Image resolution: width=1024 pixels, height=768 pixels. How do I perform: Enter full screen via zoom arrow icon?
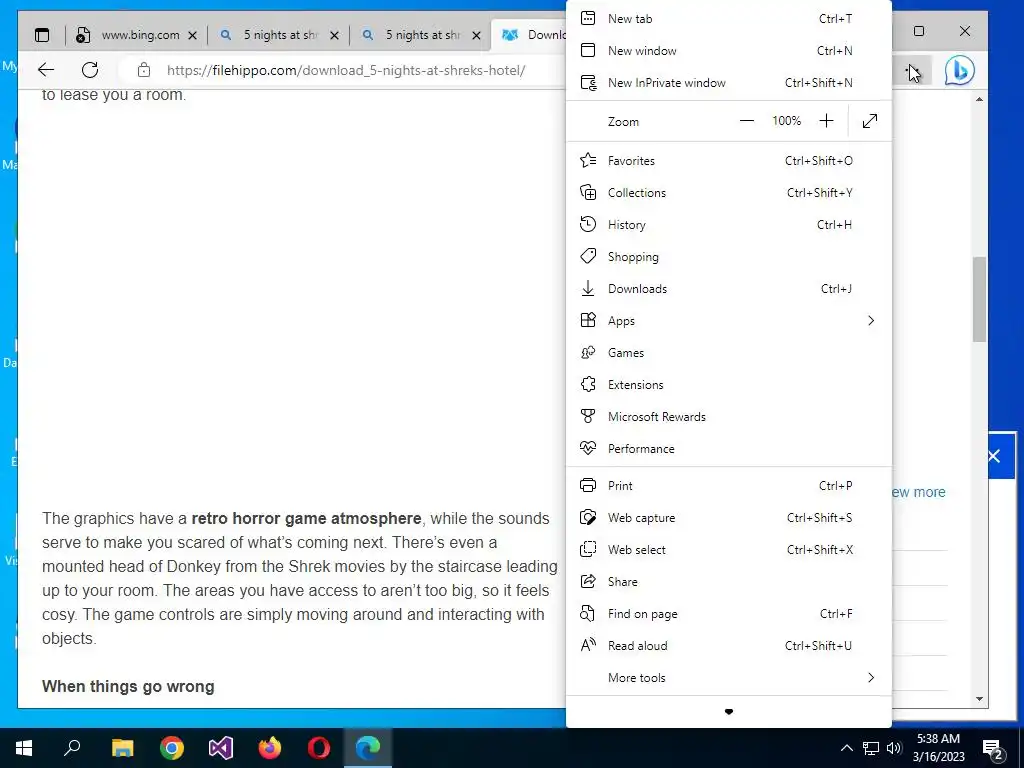[870, 121]
